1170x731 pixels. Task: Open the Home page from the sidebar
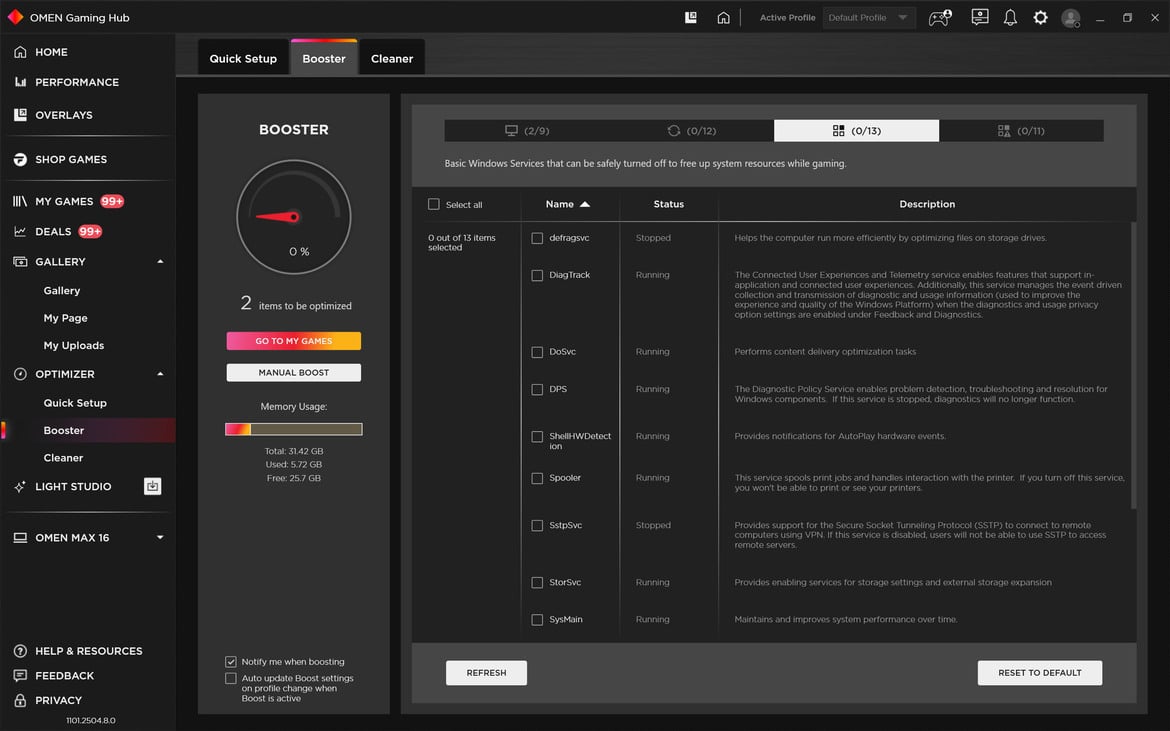[x=51, y=52]
